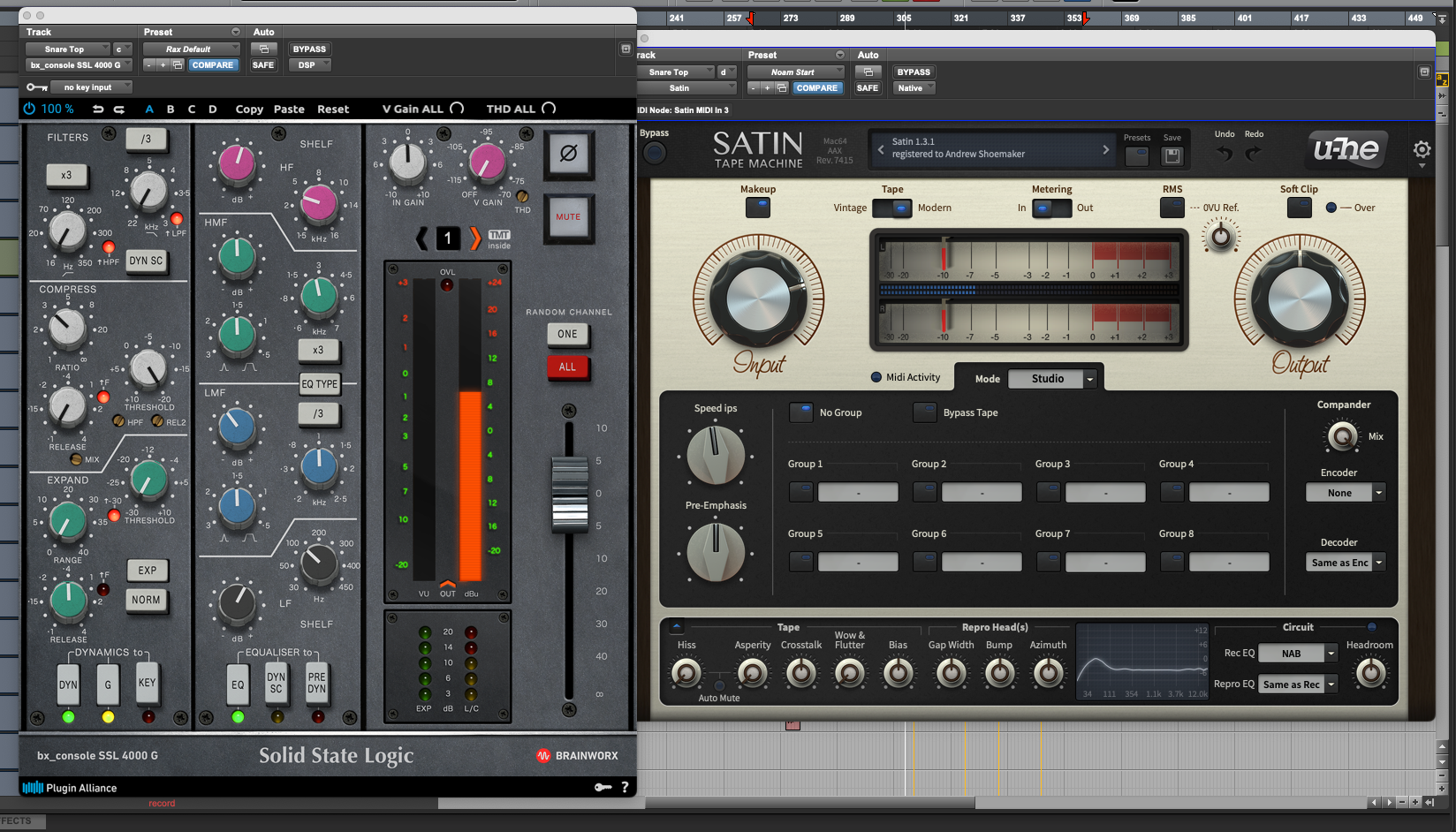Viewport: 1456px width, 832px height.
Task: Click timeline ruler marker at bar 305
Action: pyautogui.click(x=904, y=18)
